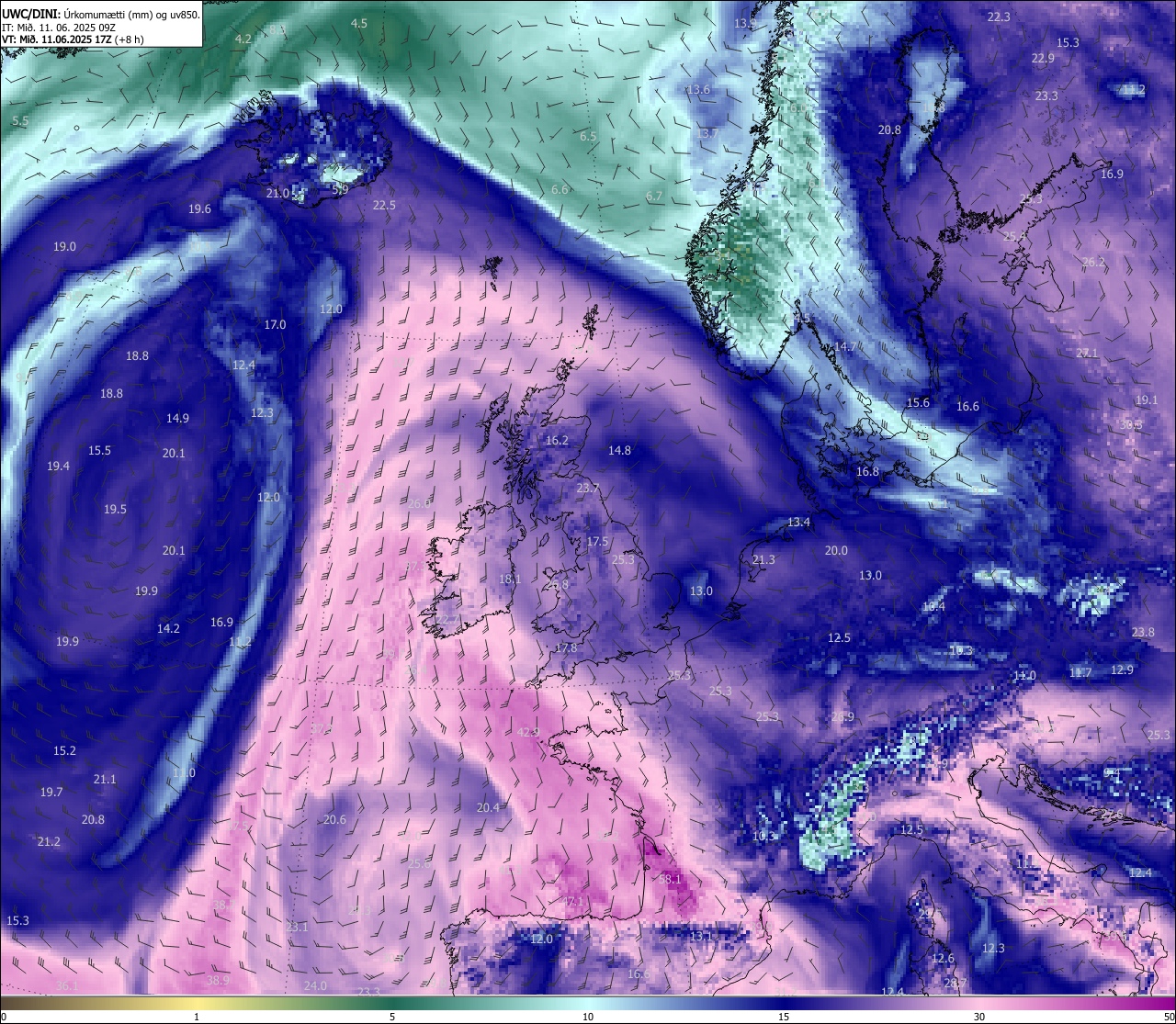
Task: Click the 11.7 value over central Europe
Action: [1080, 672]
